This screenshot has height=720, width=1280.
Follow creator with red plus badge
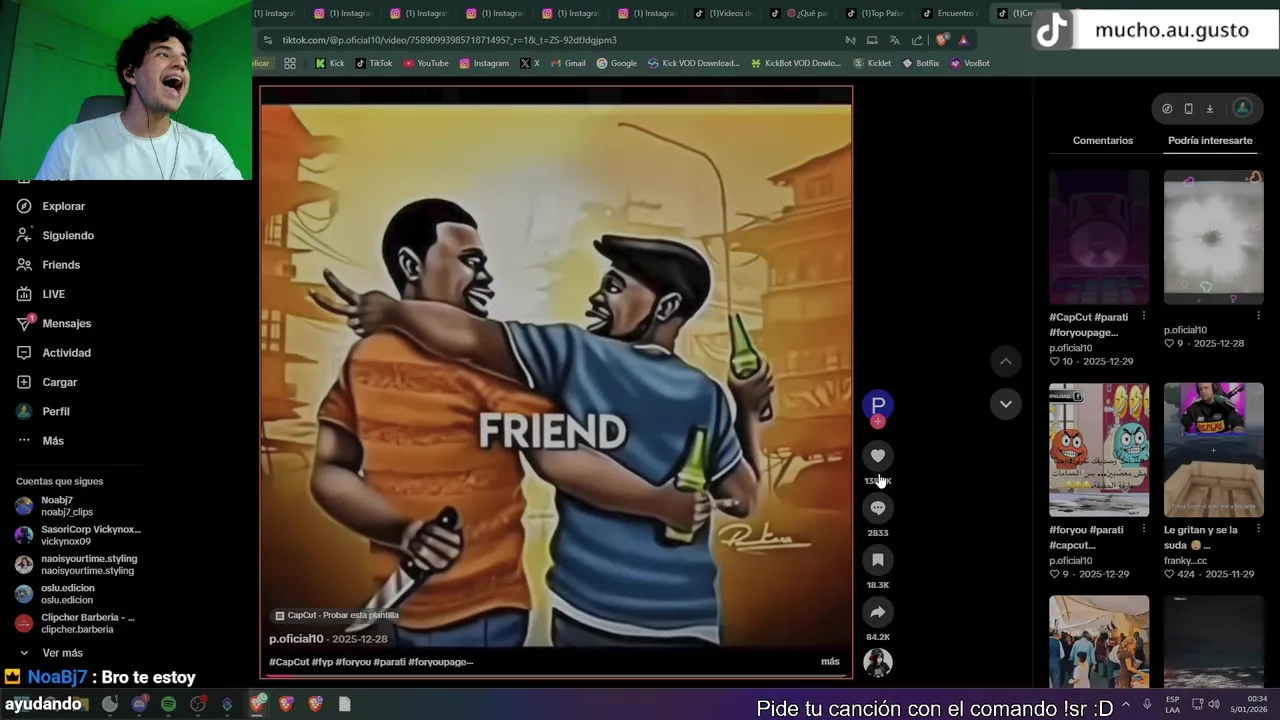(x=878, y=422)
